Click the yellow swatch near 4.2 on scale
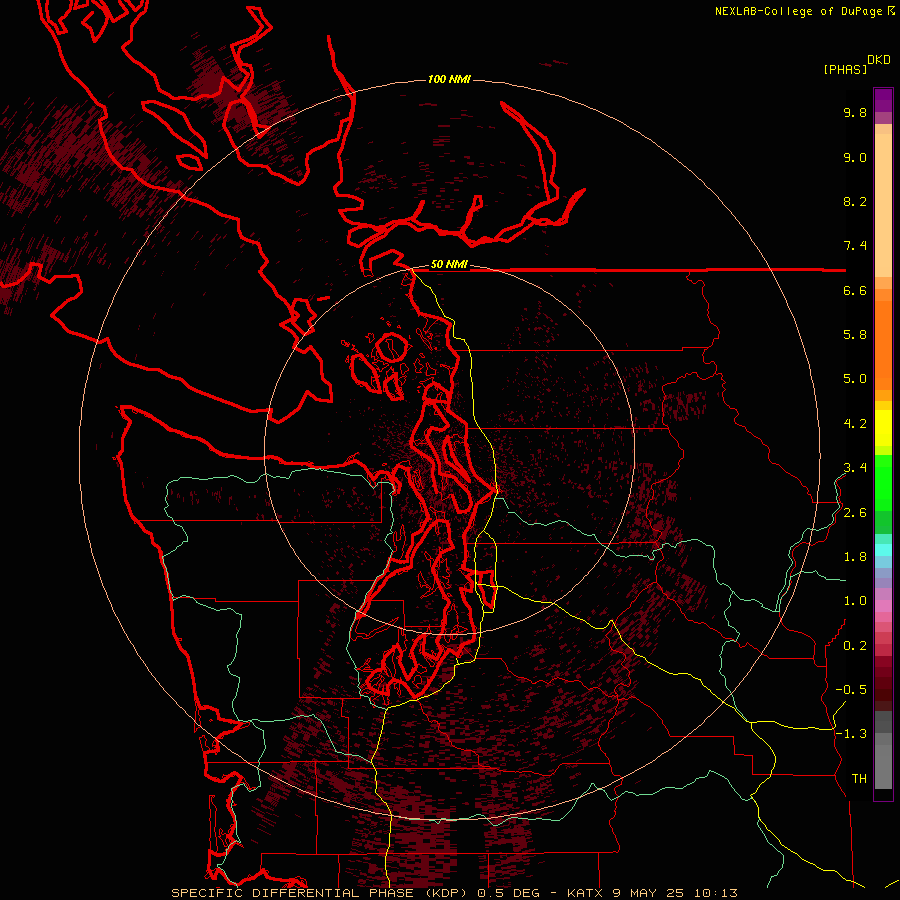This screenshot has height=900, width=900. tap(883, 428)
